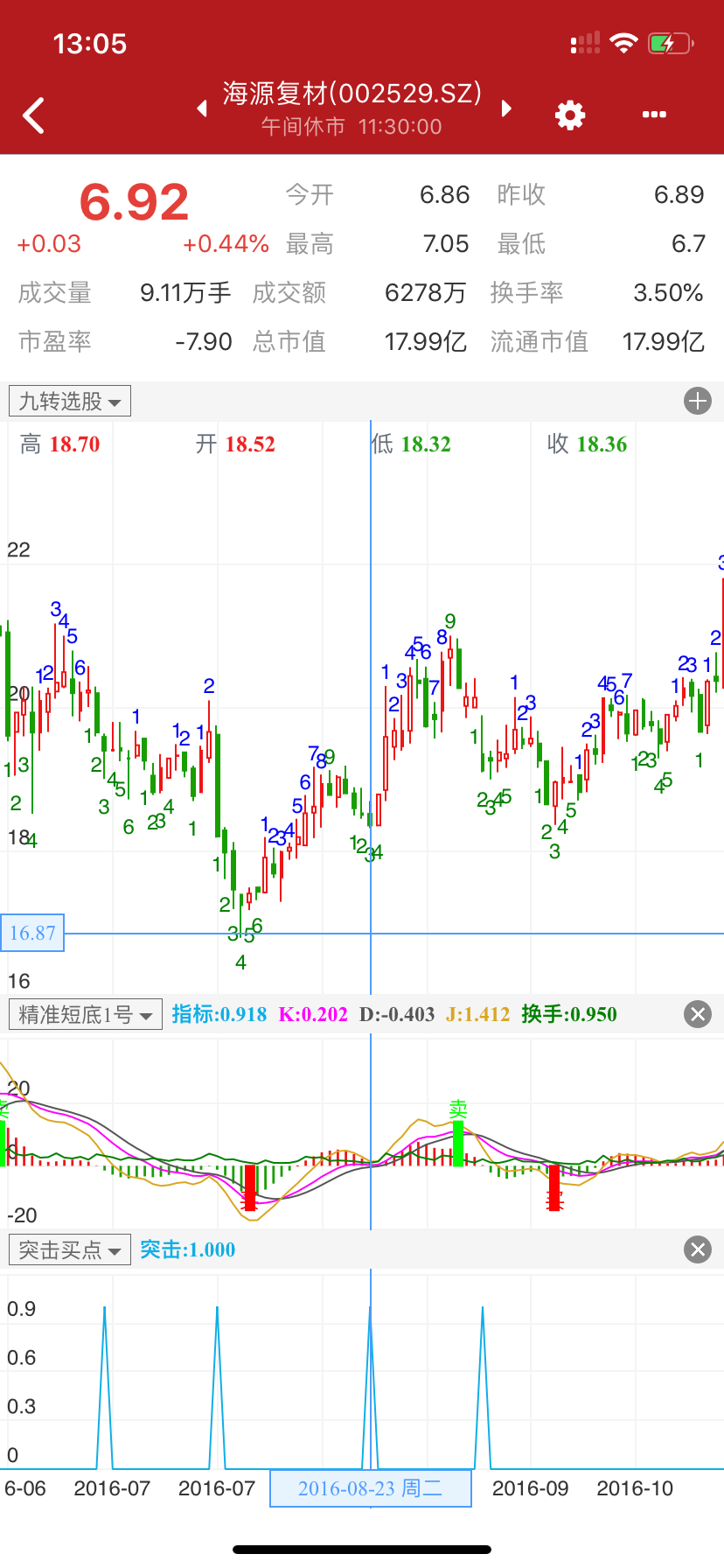Tap the 成交量 9.11万手 value

click(x=185, y=293)
